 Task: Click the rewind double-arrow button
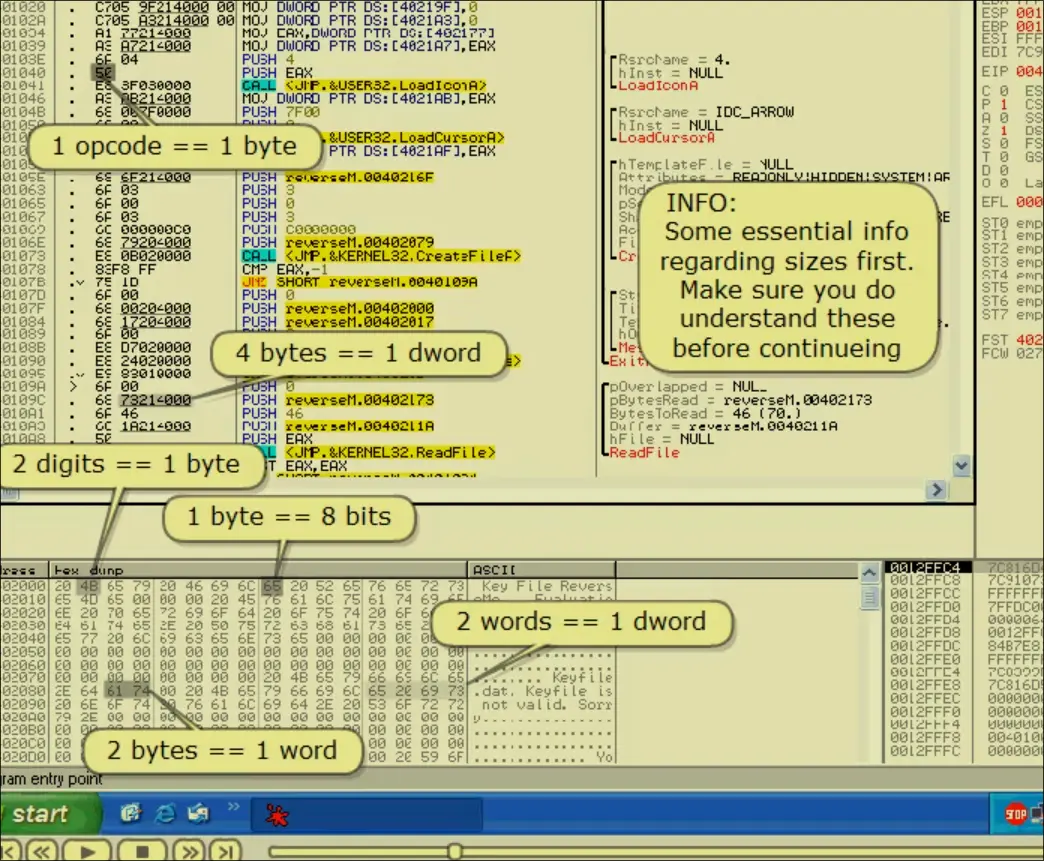pos(41,851)
